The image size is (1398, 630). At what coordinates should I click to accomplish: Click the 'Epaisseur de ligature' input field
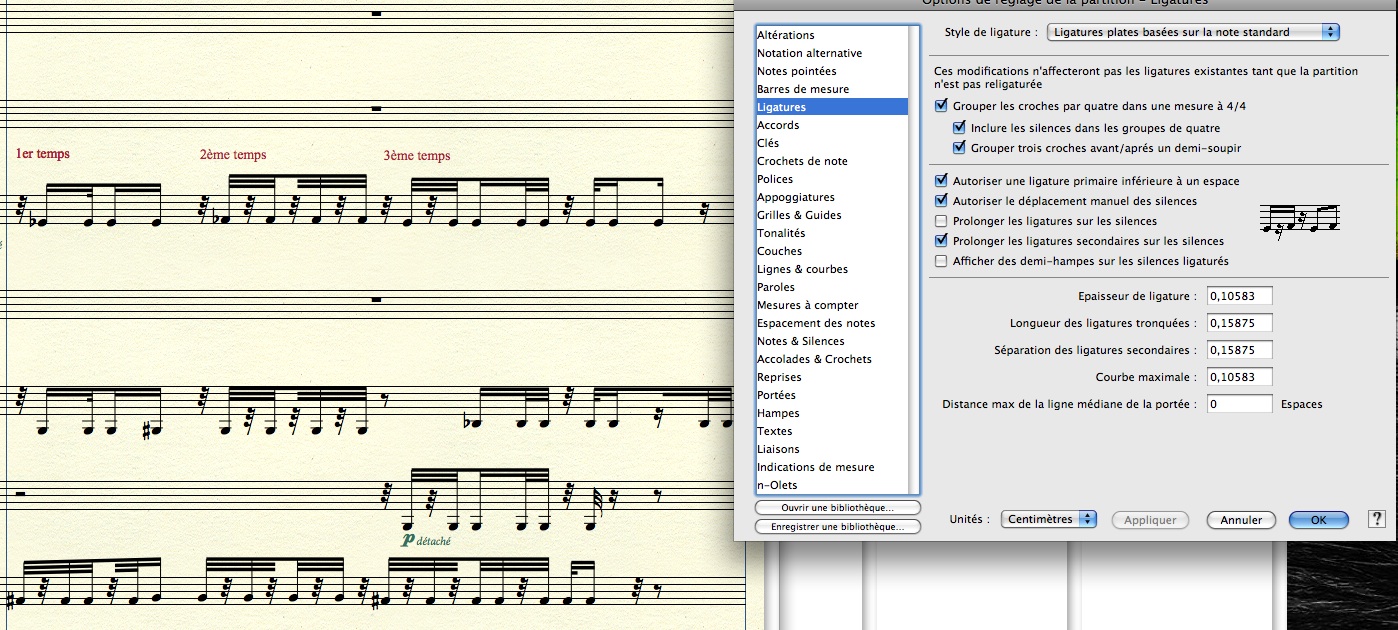click(x=1238, y=296)
